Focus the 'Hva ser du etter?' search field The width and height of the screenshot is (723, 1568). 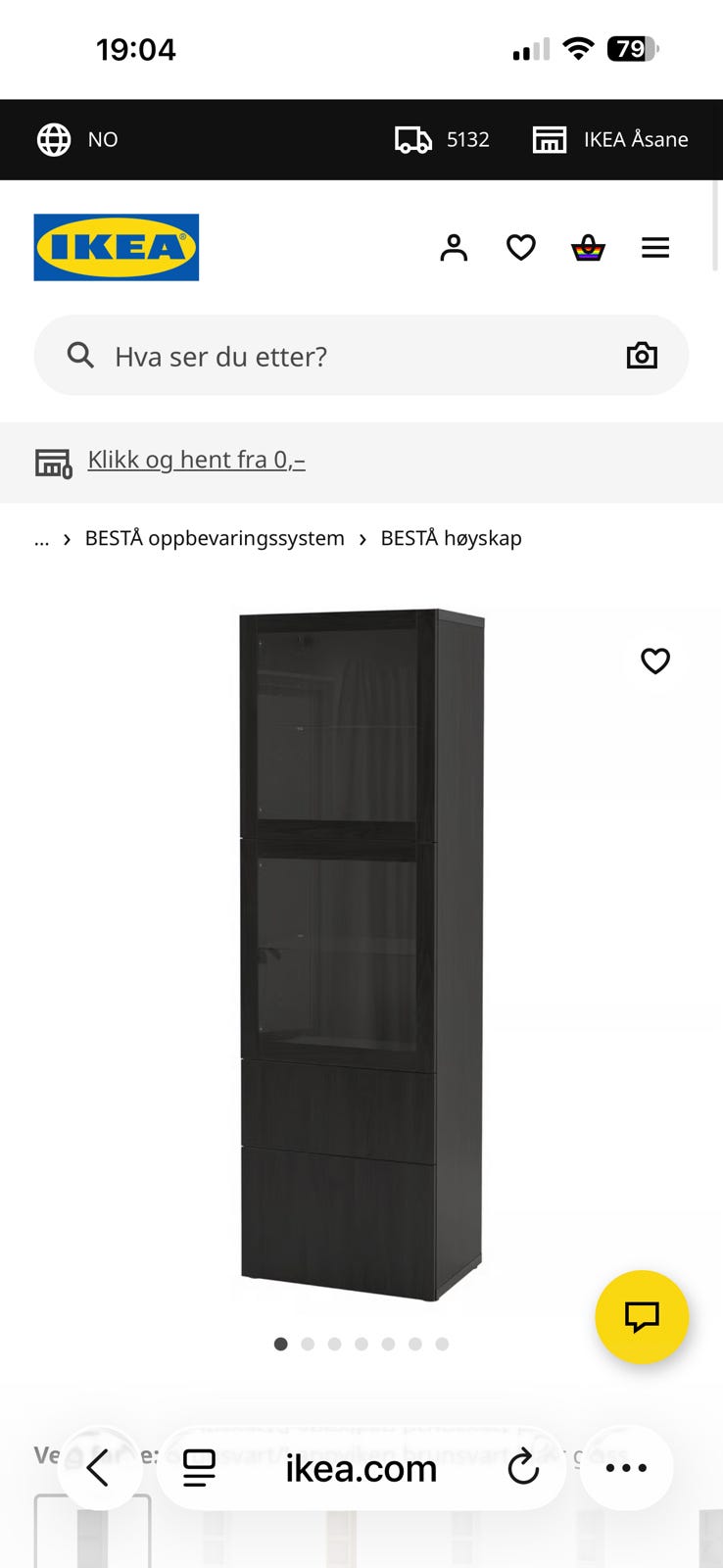click(361, 355)
